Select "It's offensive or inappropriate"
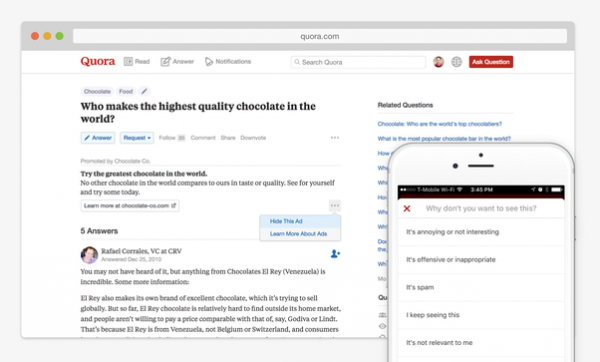Screen dimensions: 600x362 pos(481,260)
